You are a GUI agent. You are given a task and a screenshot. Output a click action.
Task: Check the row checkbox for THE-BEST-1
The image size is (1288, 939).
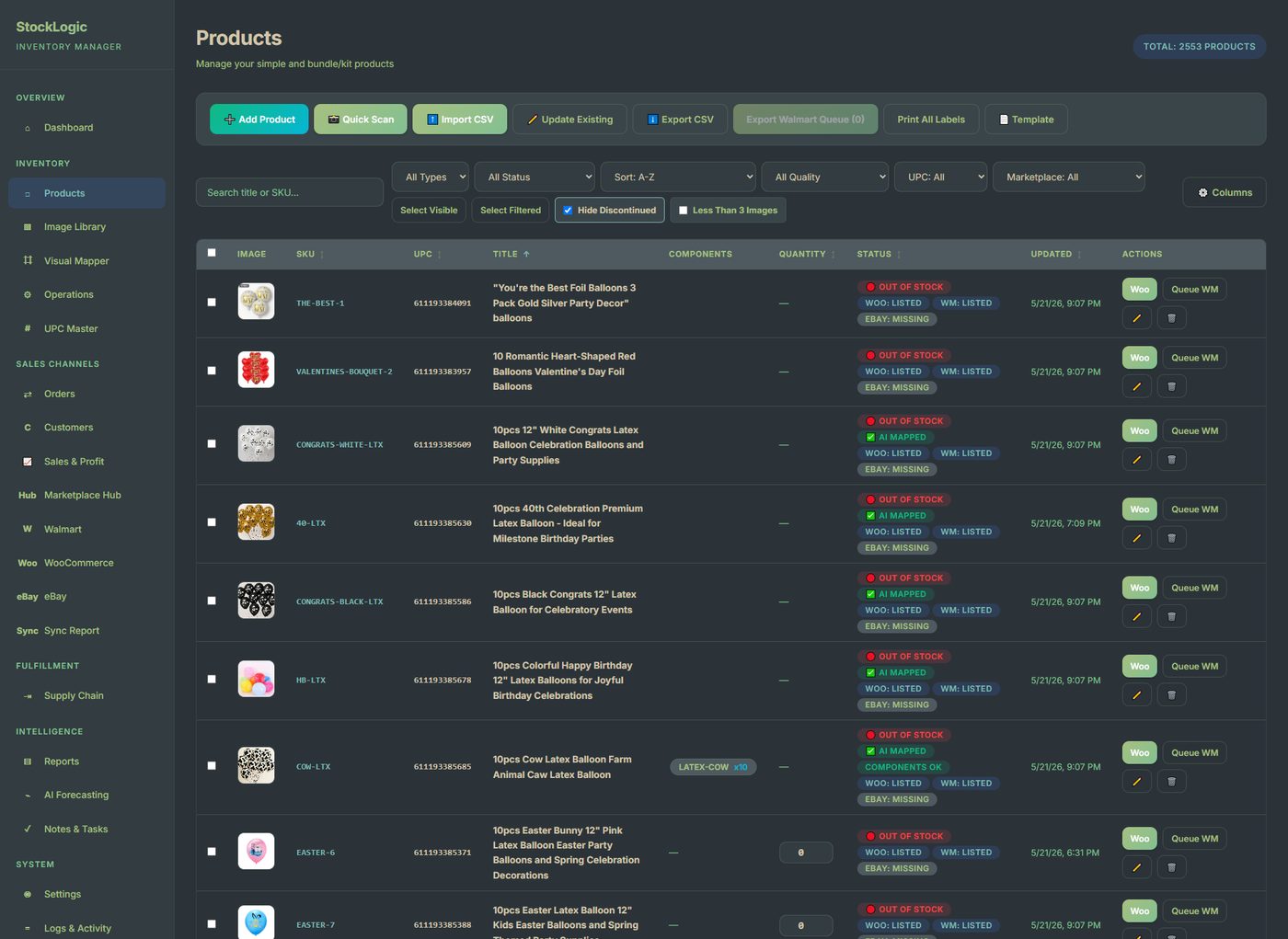(x=212, y=303)
